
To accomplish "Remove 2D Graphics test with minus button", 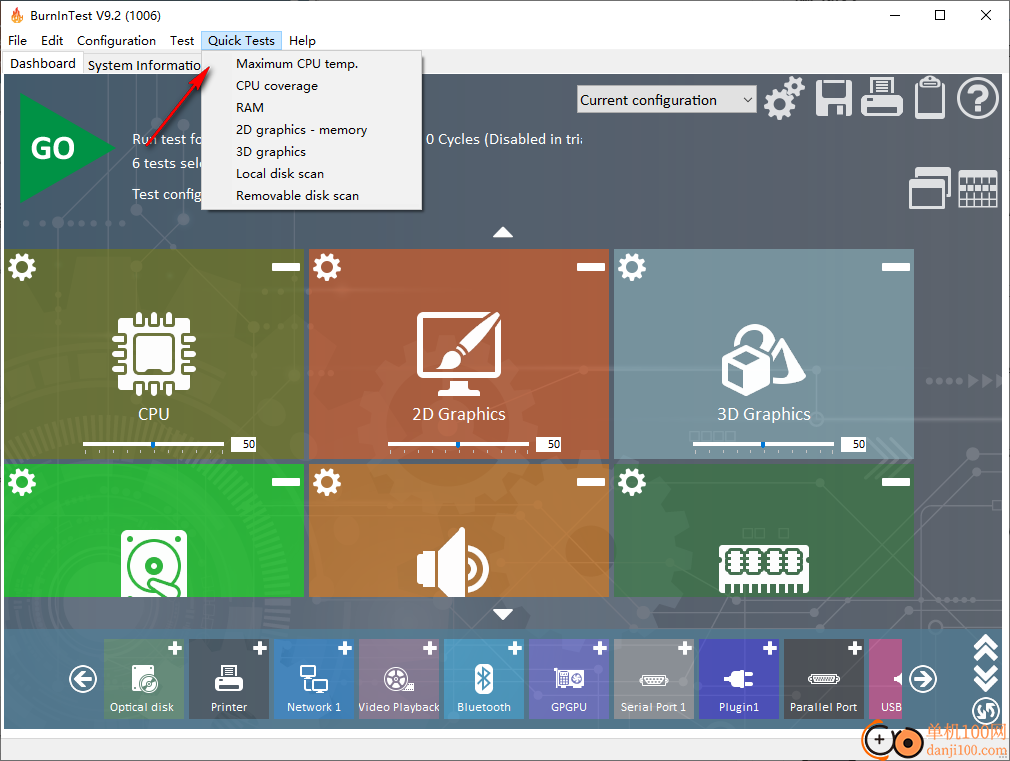I will pos(591,267).
